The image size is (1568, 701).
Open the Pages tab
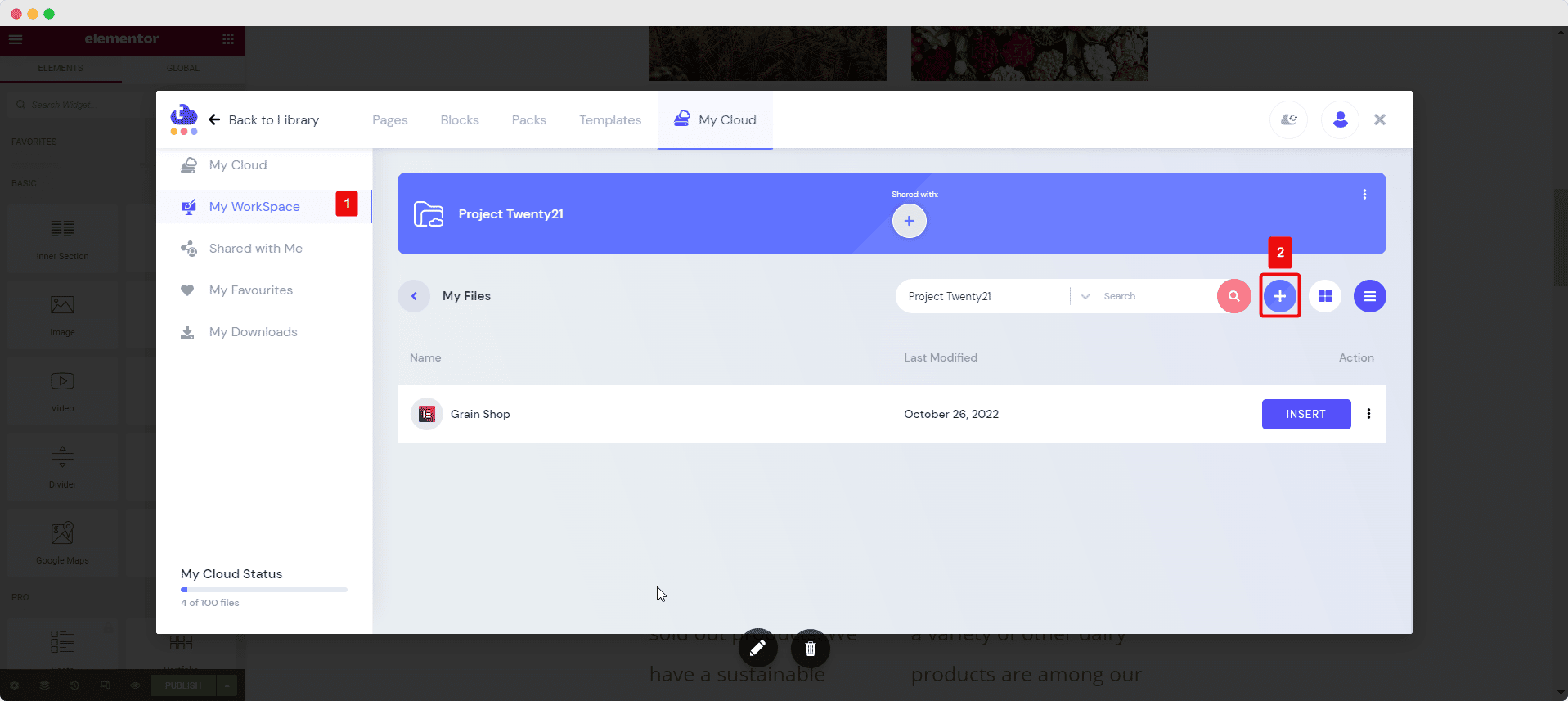click(x=389, y=119)
